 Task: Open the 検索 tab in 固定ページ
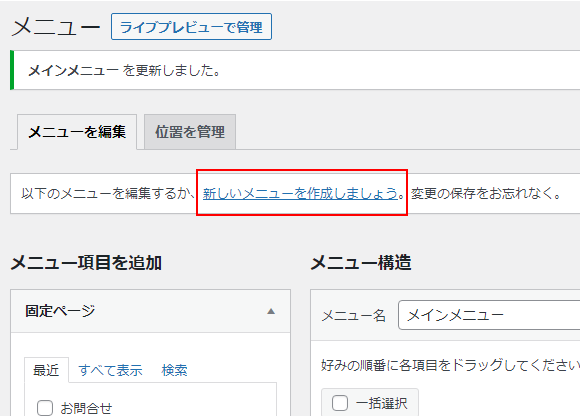point(174,370)
